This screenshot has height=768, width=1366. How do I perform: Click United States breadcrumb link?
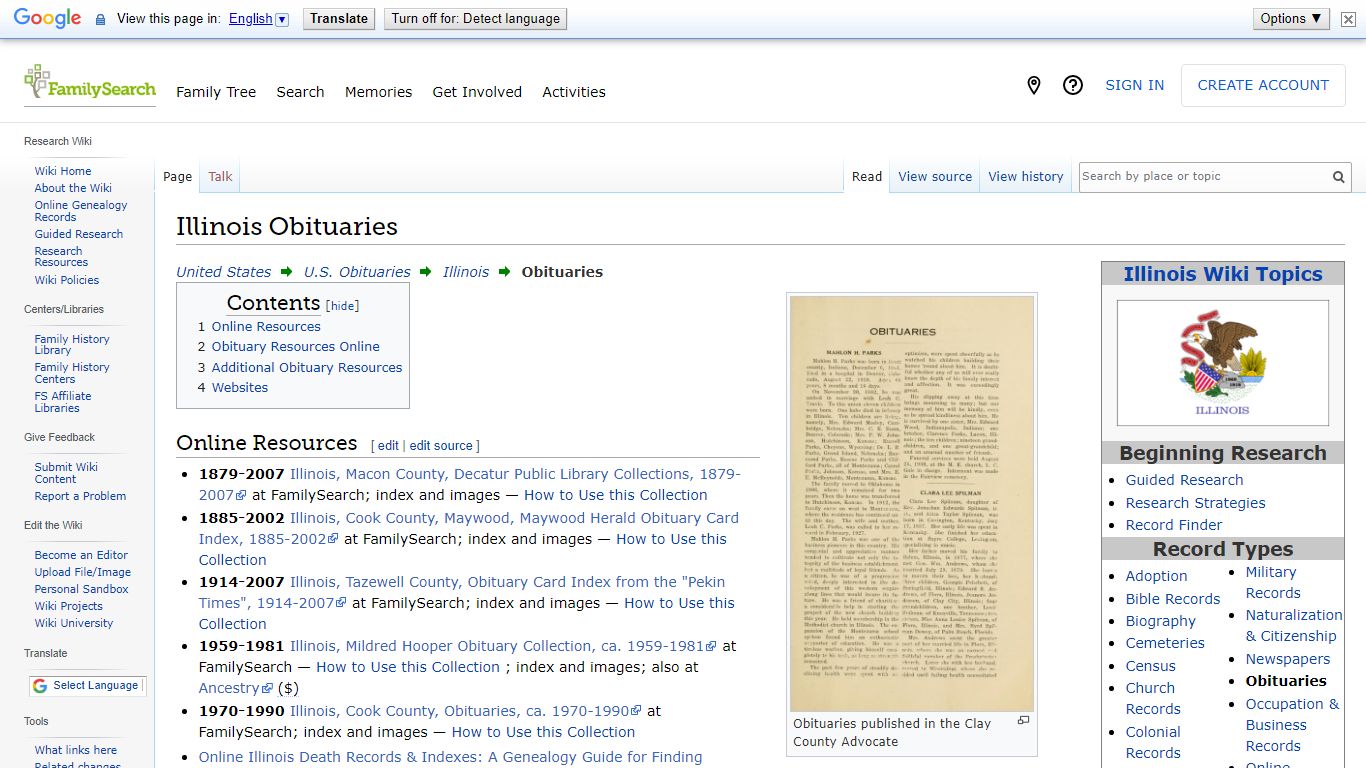pos(223,272)
